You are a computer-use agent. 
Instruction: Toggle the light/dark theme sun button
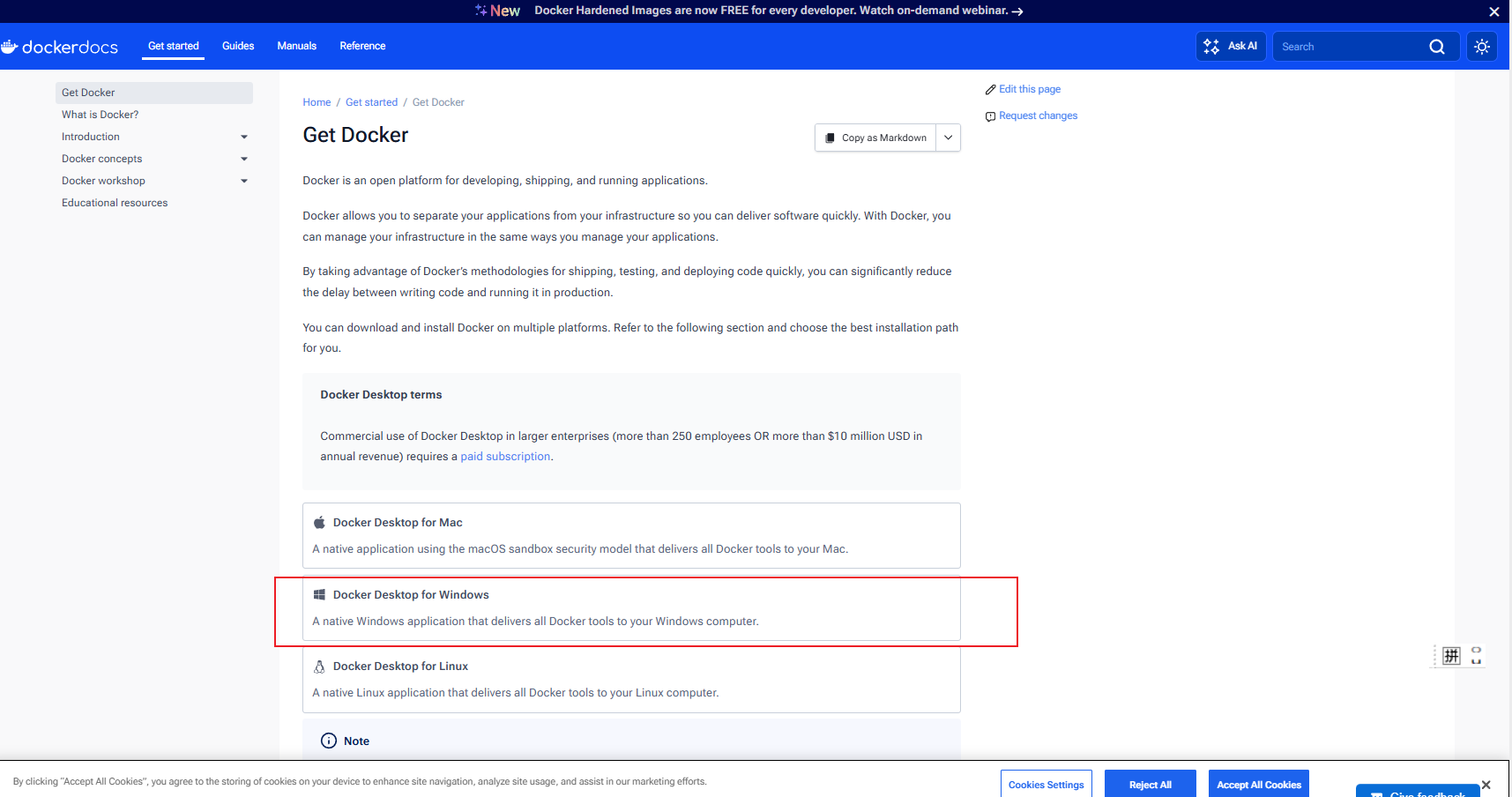pyautogui.click(x=1482, y=47)
